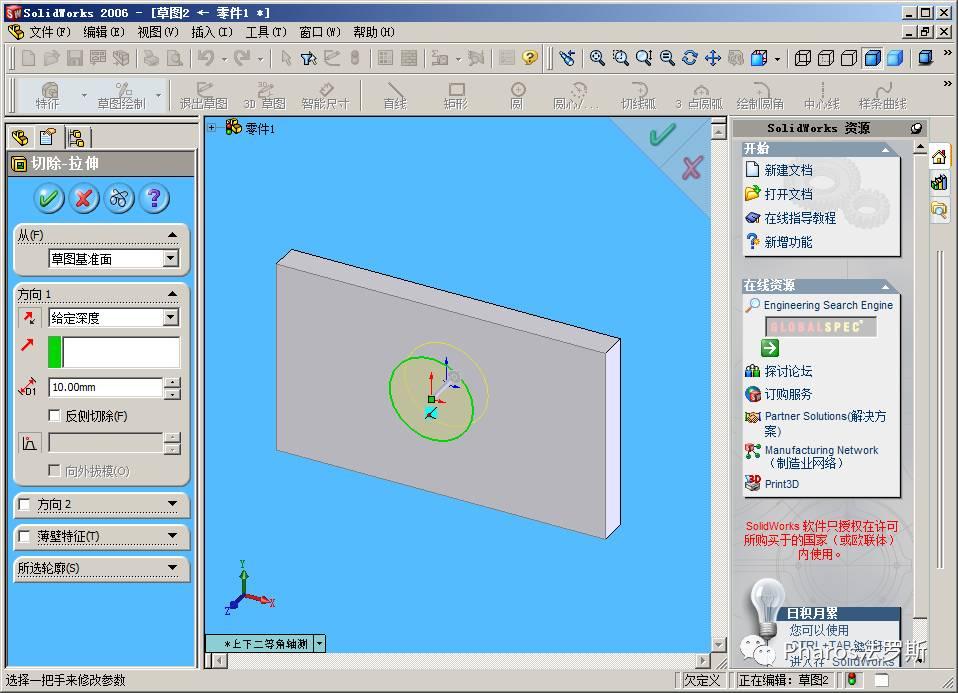The width and height of the screenshot is (958, 693).
Task: Open the 视图 View menu
Action: point(158,32)
